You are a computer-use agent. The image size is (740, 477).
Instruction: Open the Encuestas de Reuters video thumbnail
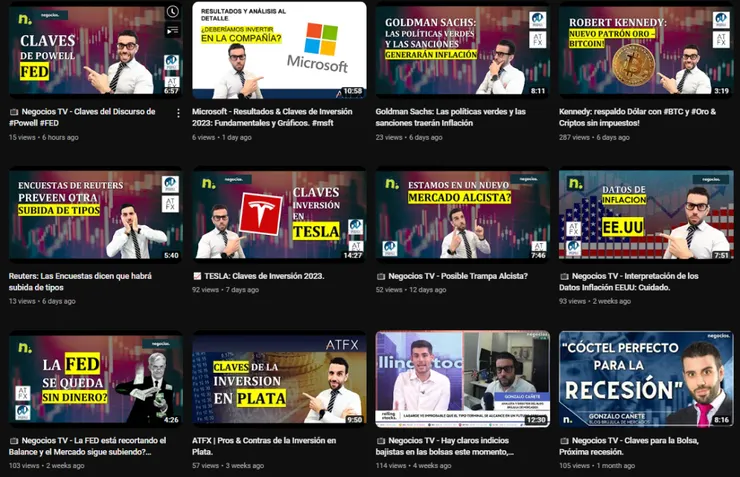click(96, 214)
